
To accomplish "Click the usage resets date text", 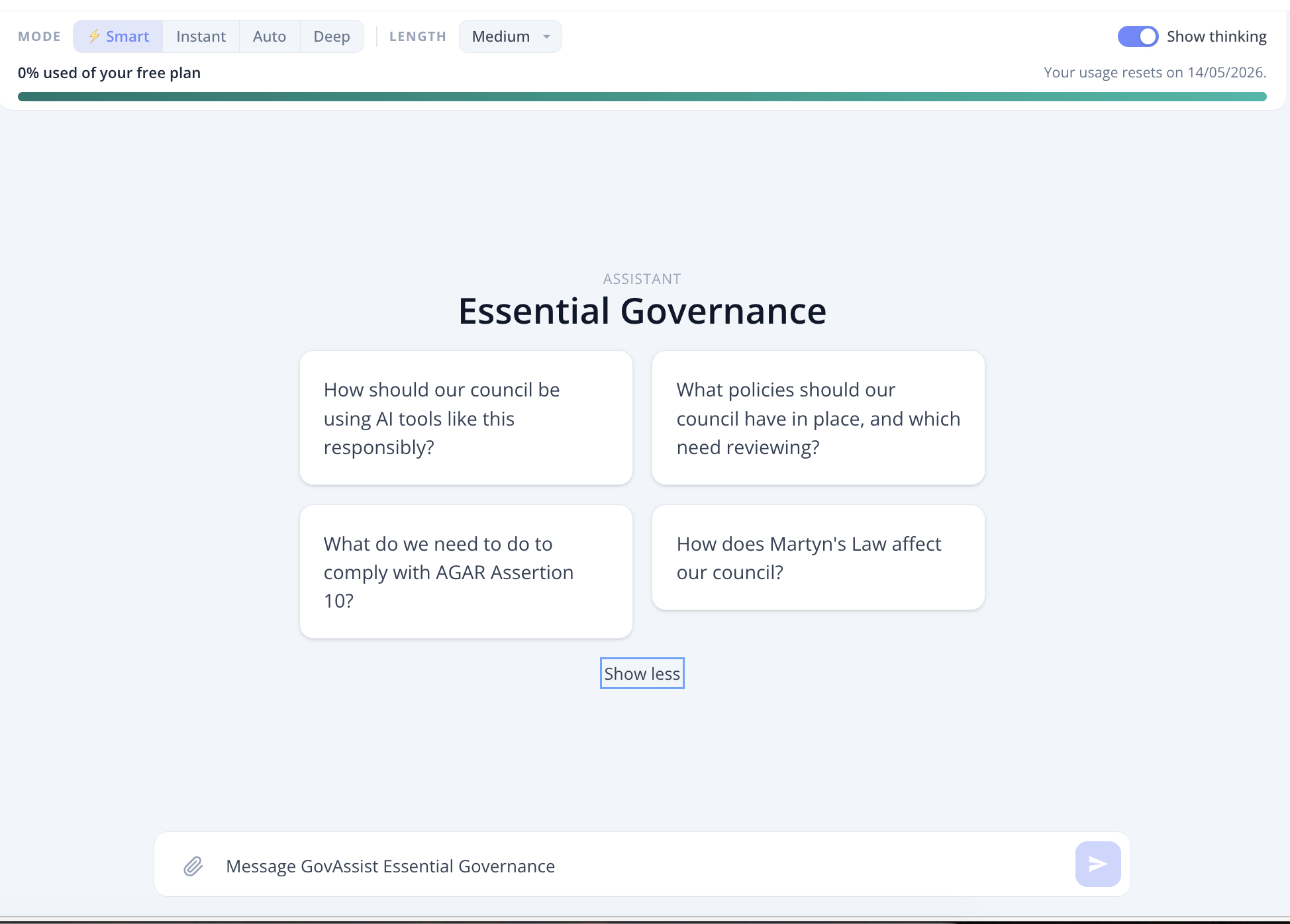I will pos(1155,72).
